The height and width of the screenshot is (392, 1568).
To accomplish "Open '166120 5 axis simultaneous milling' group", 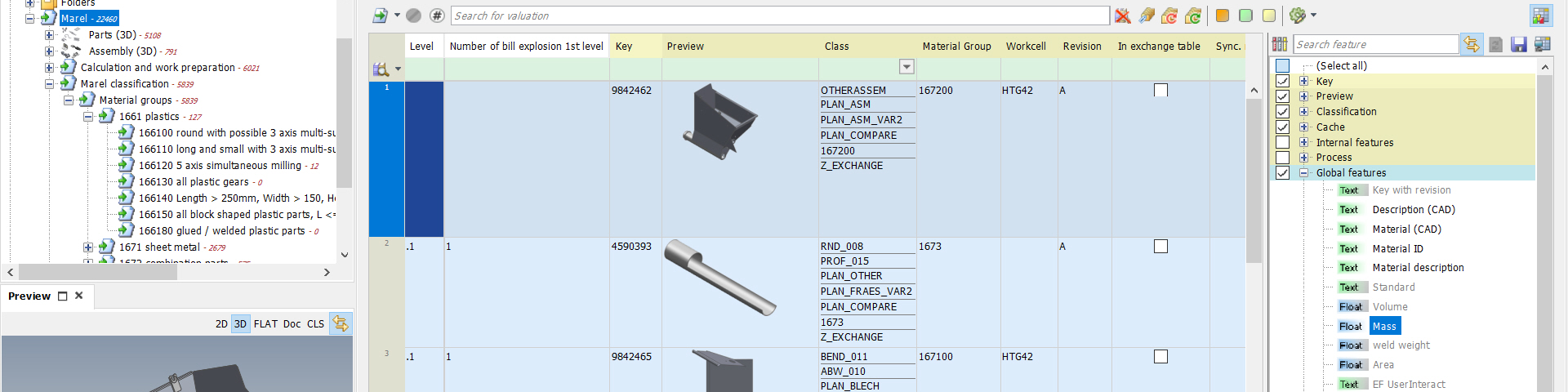I will (220, 166).
